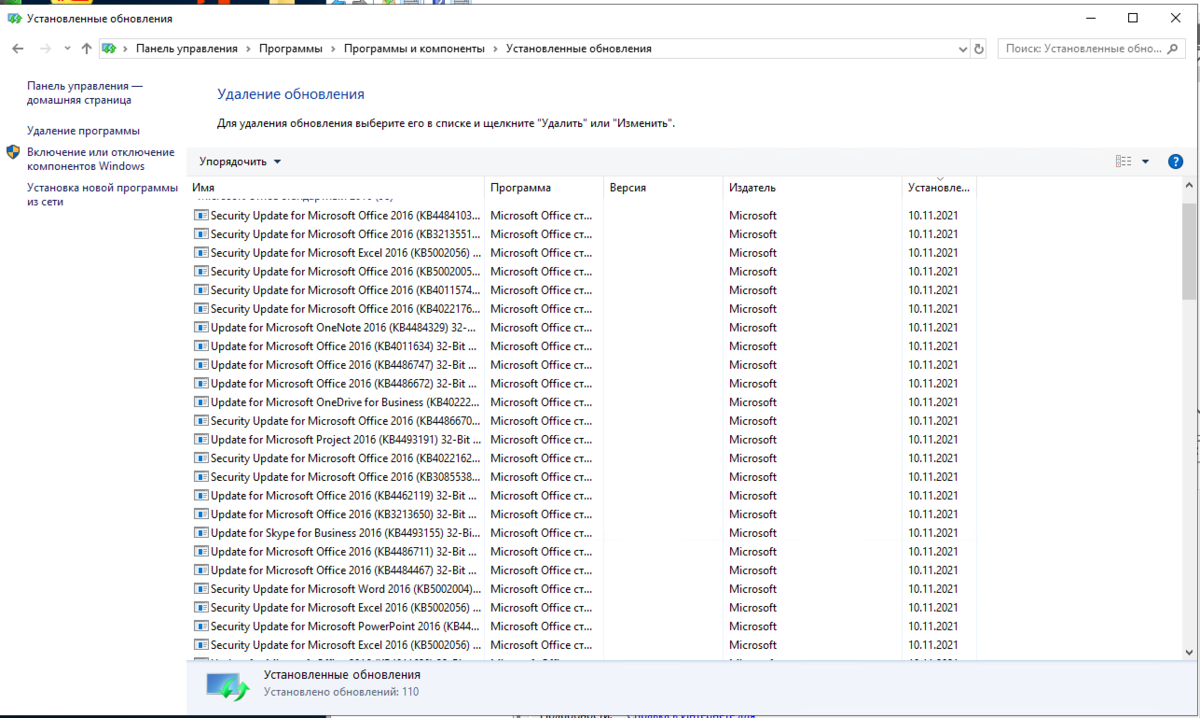
Task: Click the breadcrumb "Установленные обновления"
Action: [x=578, y=48]
